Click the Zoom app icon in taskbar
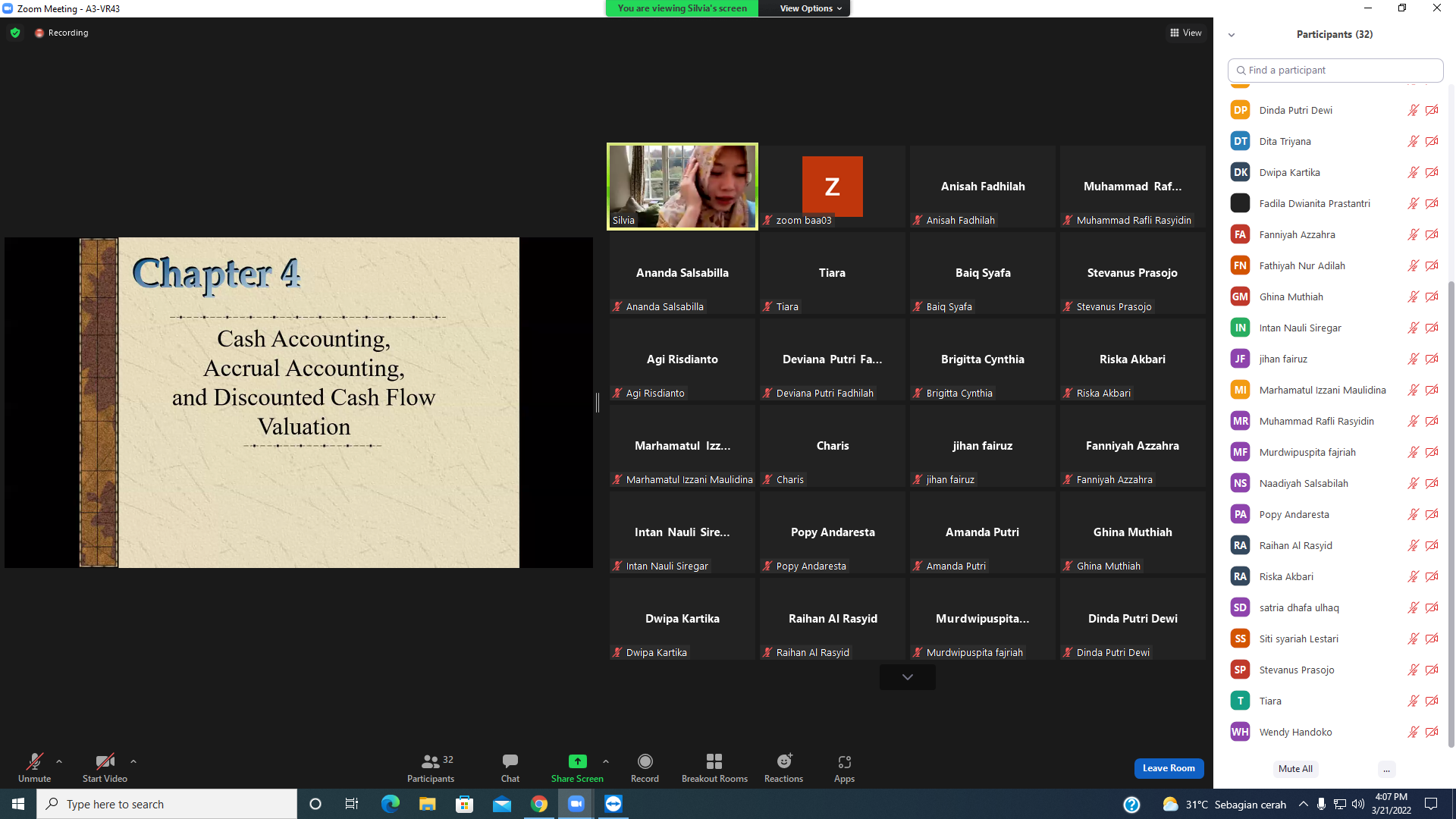 [576, 804]
